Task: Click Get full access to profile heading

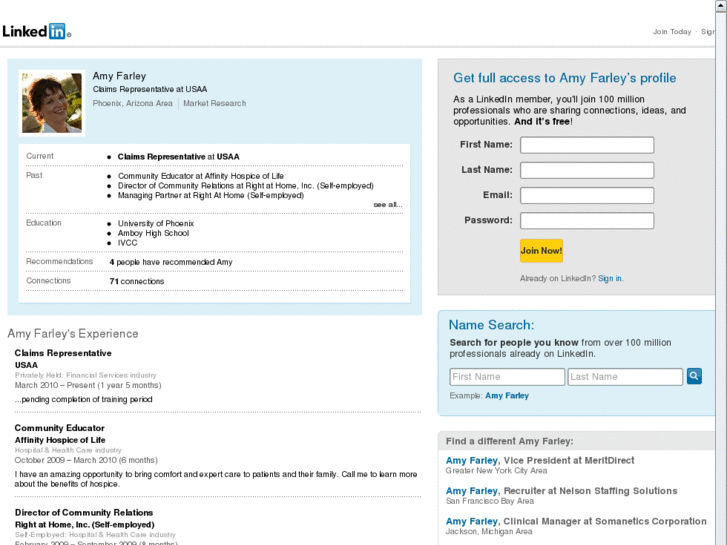Action: pyautogui.click(x=565, y=78)
